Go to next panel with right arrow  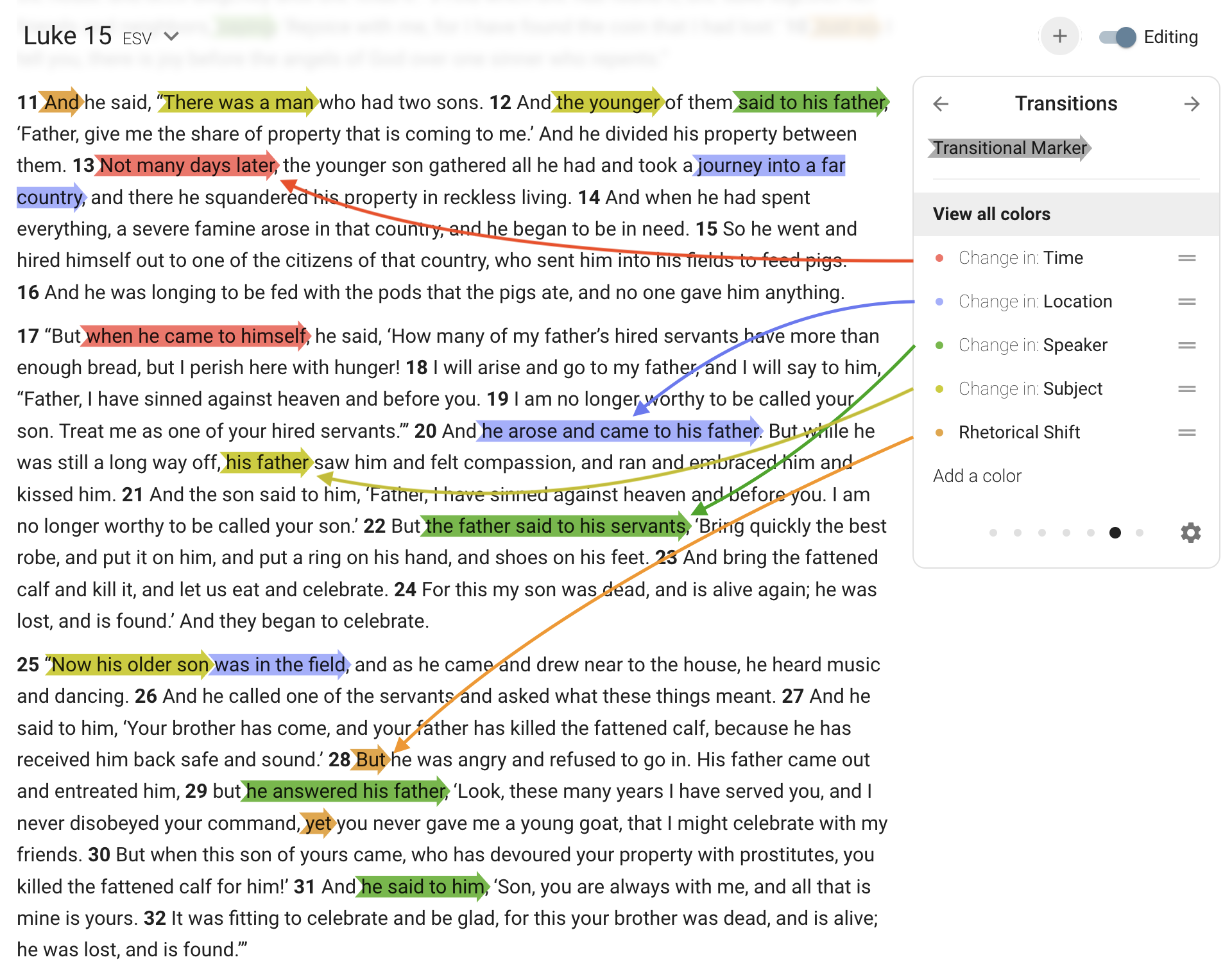coord(1192,104)
